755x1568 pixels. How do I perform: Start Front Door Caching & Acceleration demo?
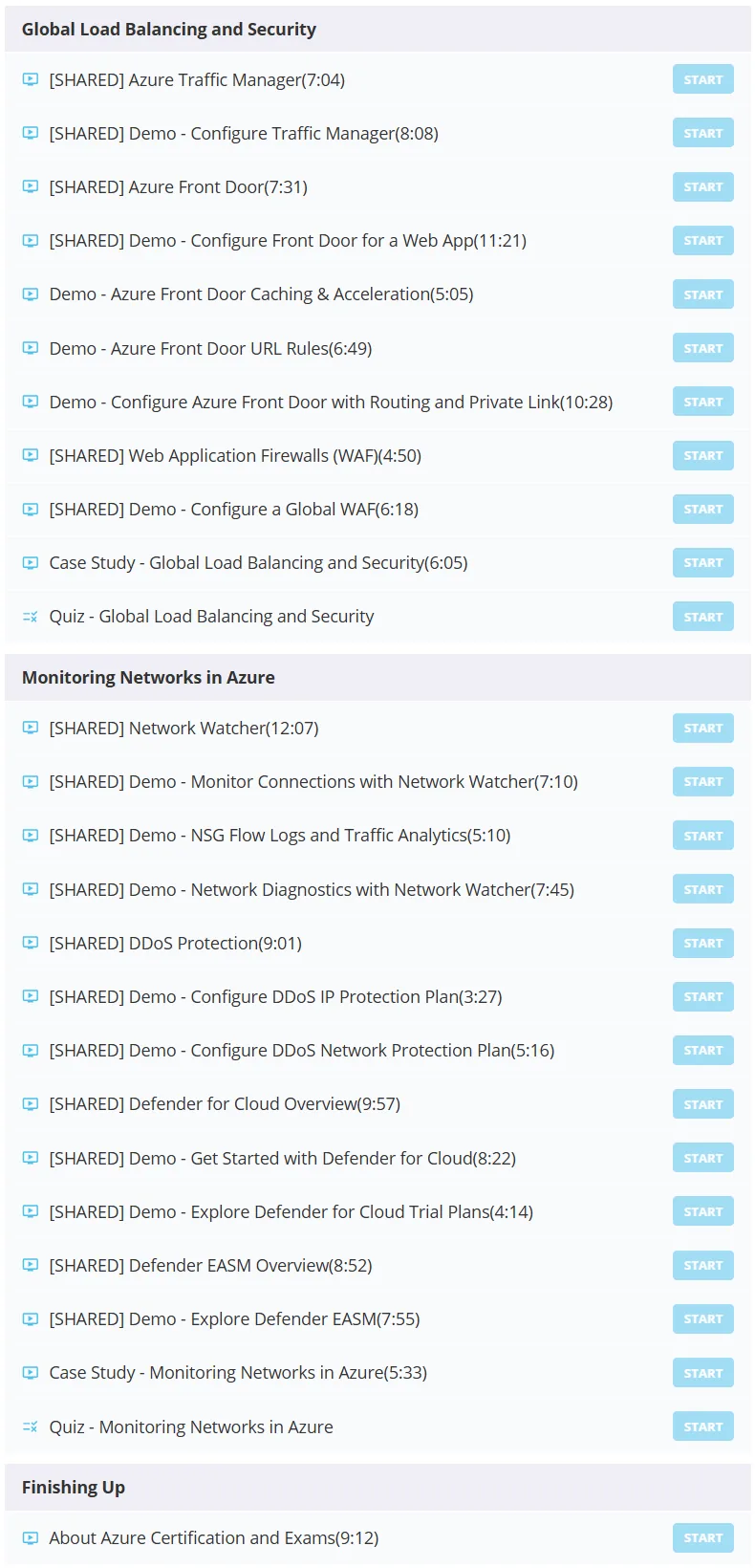click(703, 294)
